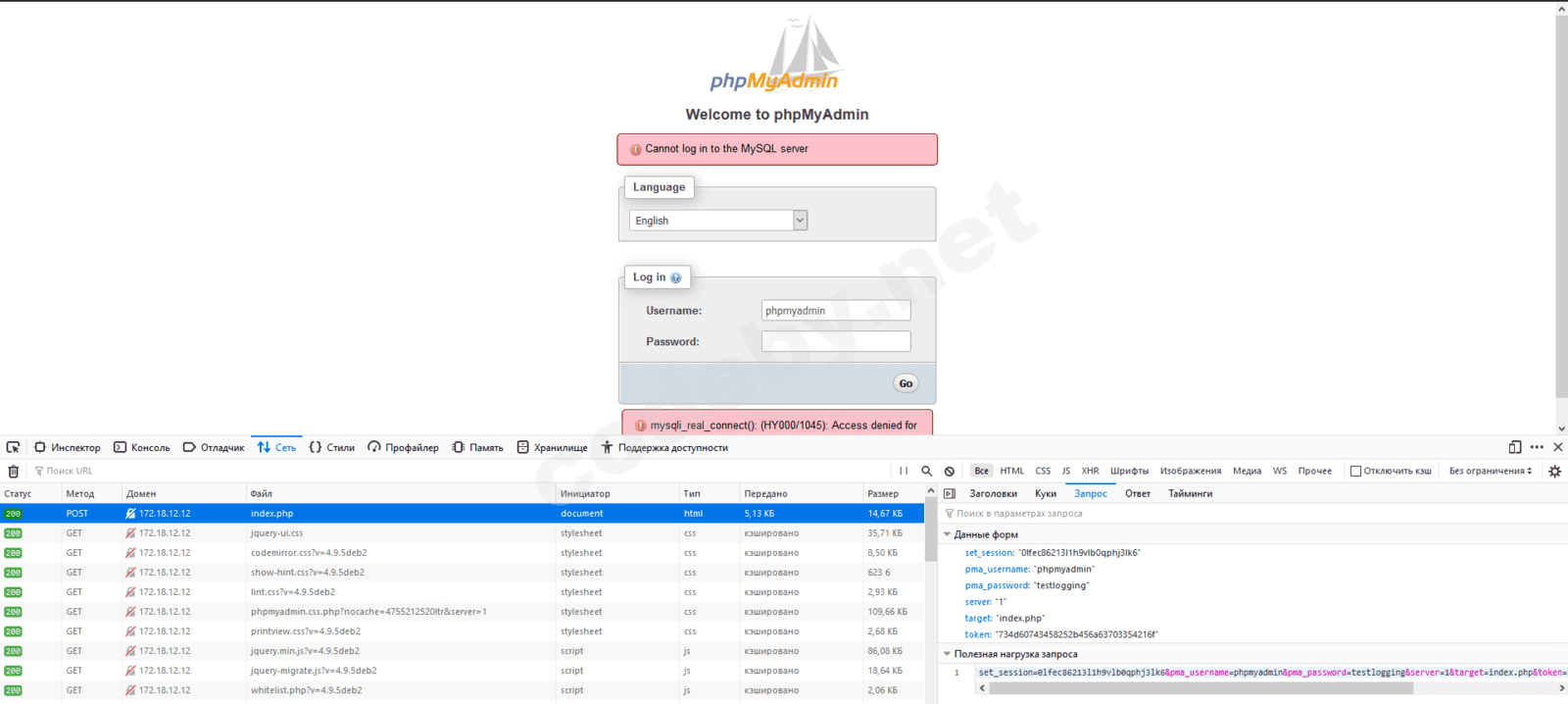The image size is (1568, 704).
Task: Filter requests by WS
Action: click(1280, 472)
